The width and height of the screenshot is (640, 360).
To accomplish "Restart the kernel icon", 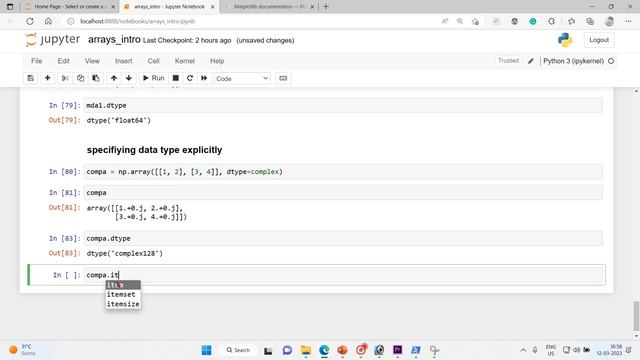I will tap(190, 78).
